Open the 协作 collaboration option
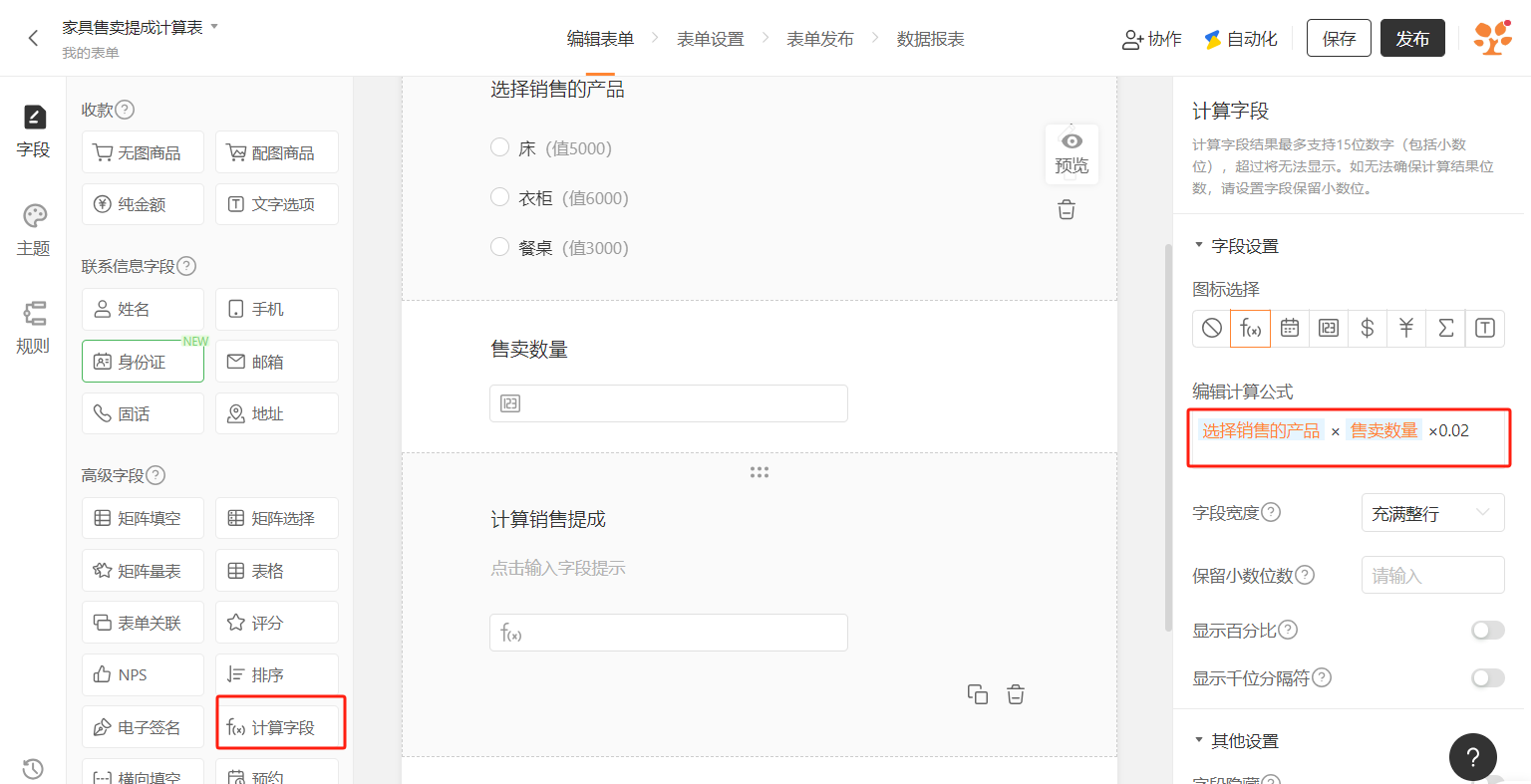1531x784 pixels. point(1152,39)
